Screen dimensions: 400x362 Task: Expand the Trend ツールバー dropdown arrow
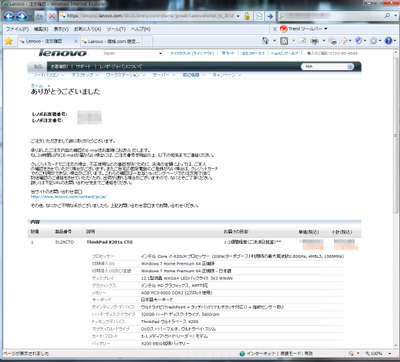[x=326, y=29]
